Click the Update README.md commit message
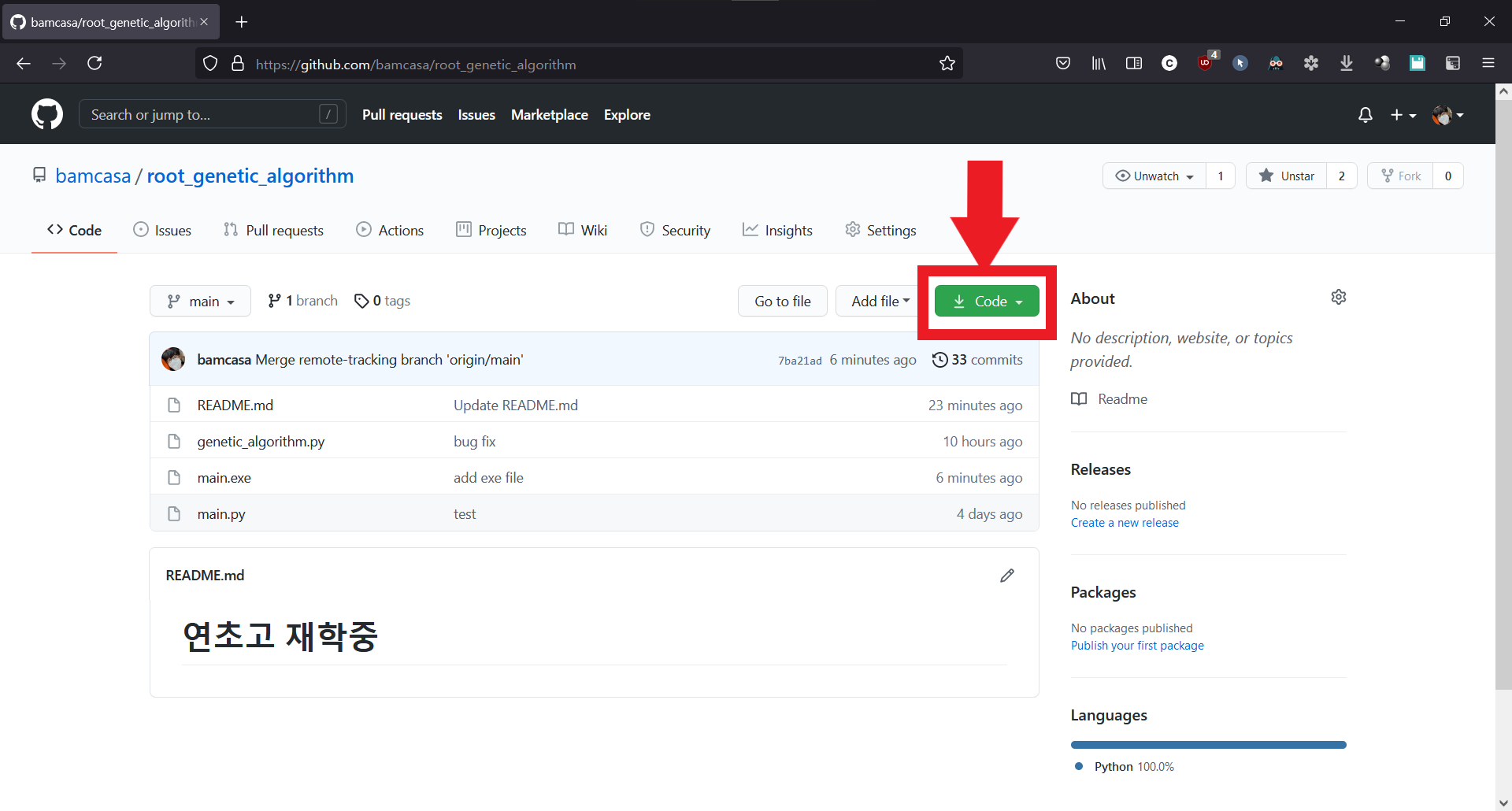The width and height of the screenshot is (1512, 811). click(516, 405)
